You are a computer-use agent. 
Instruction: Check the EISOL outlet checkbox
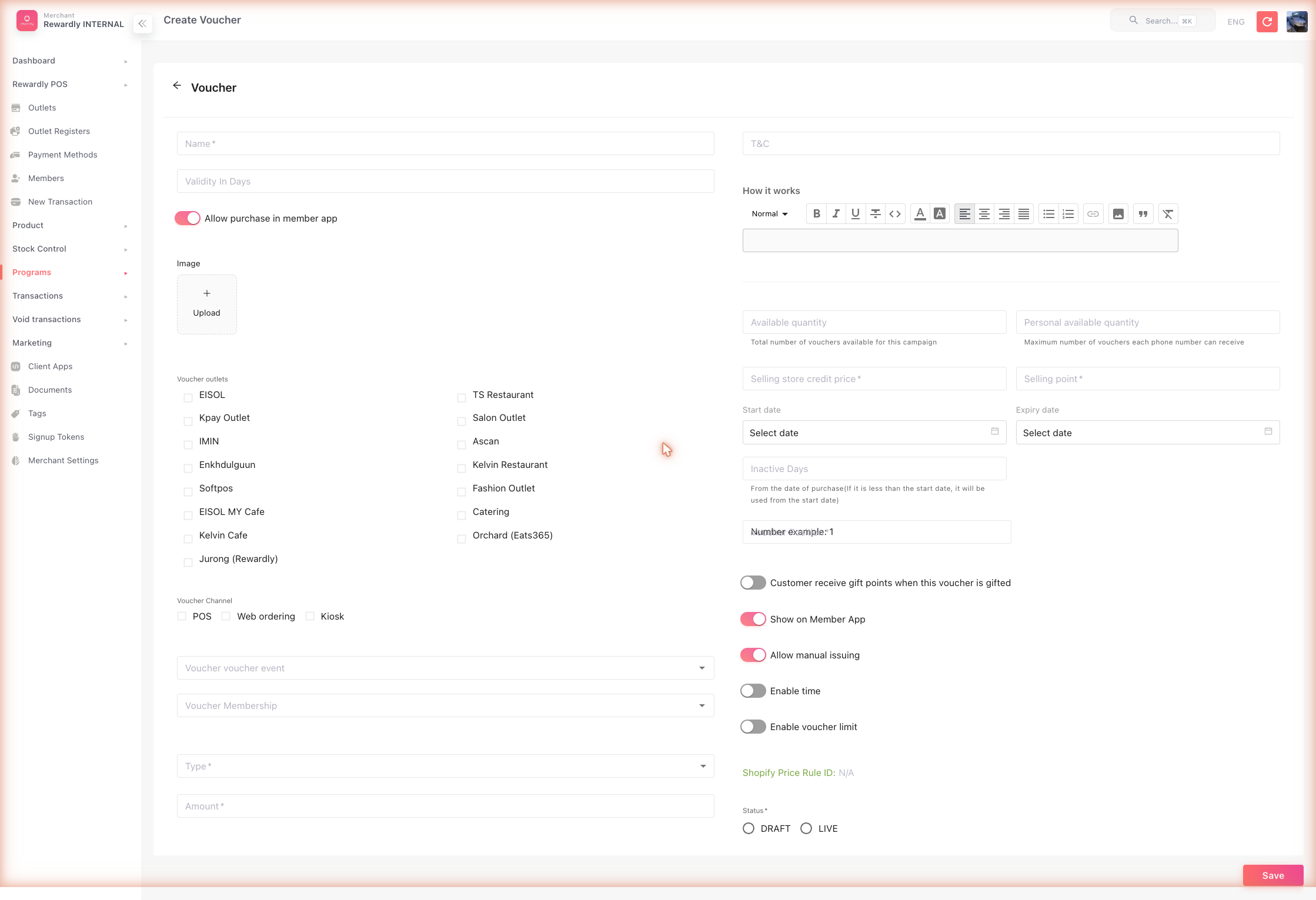point(188,398)
